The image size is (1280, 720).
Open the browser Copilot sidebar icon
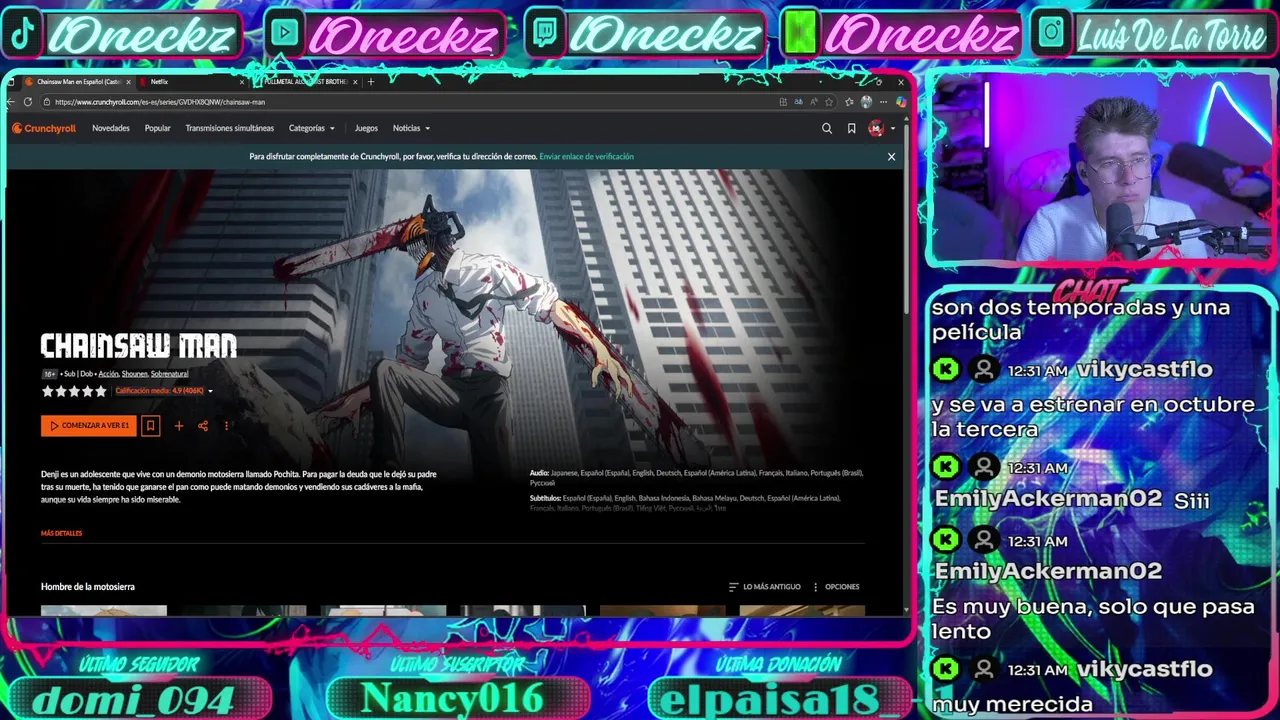[x=901, y=102]
